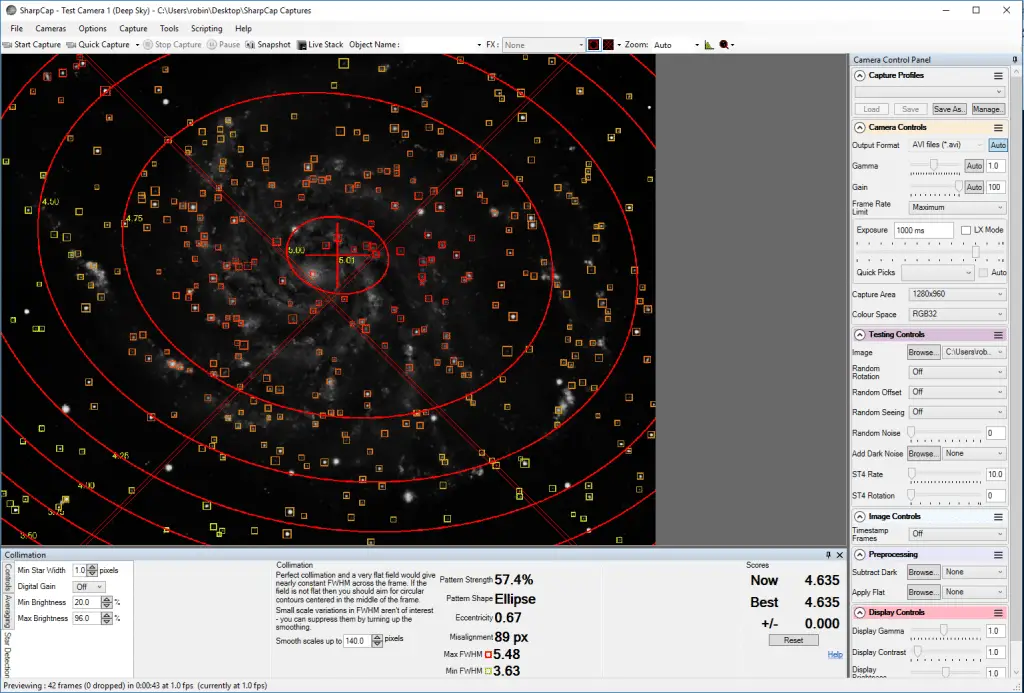Screen dimensions: 1024x693
Task: Click Browse button for Subtract Dark
Action: 923,572
